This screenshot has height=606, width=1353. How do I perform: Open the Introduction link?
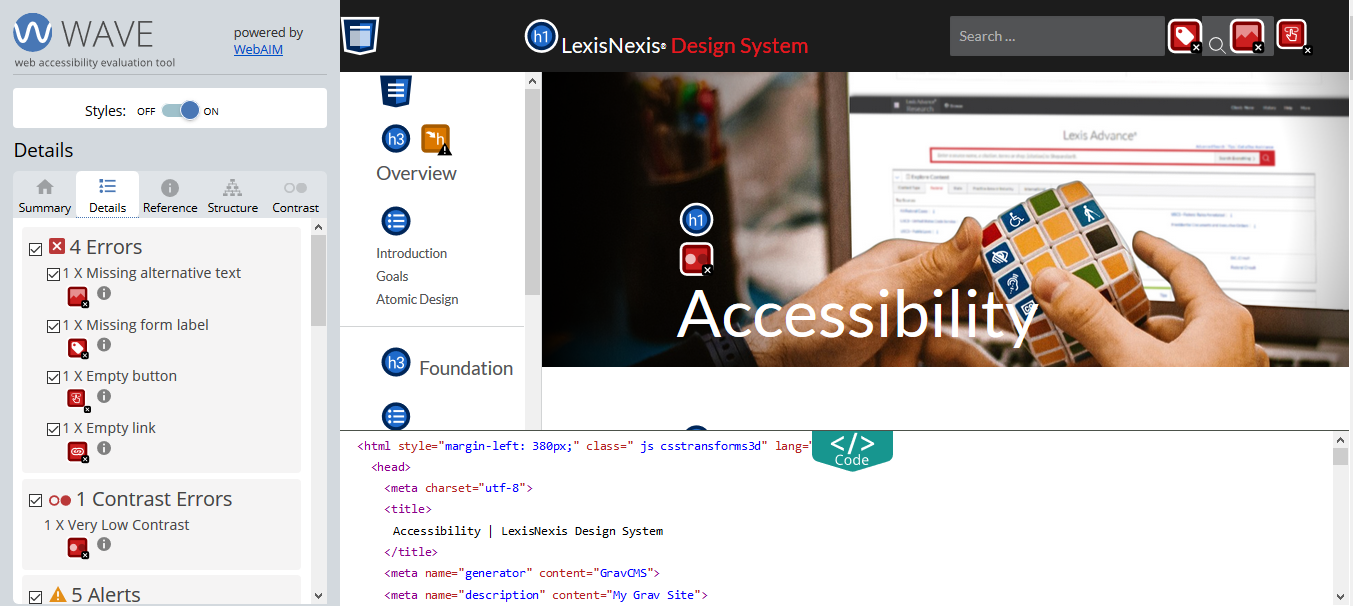411,253
